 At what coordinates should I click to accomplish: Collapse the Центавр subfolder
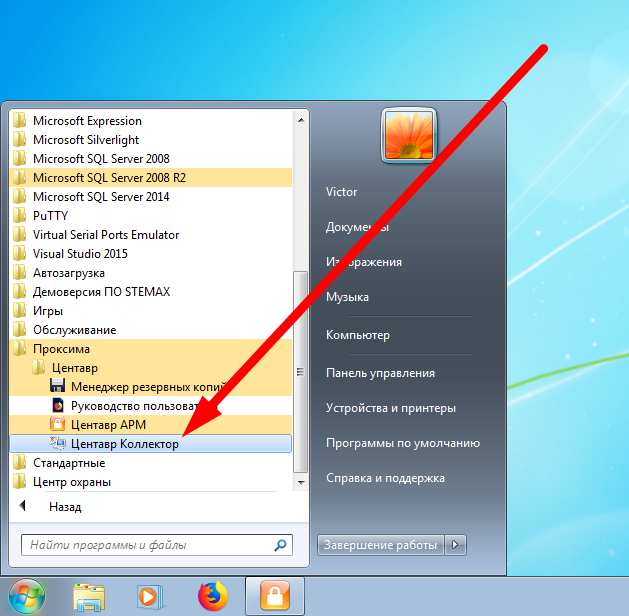(150, 368)
